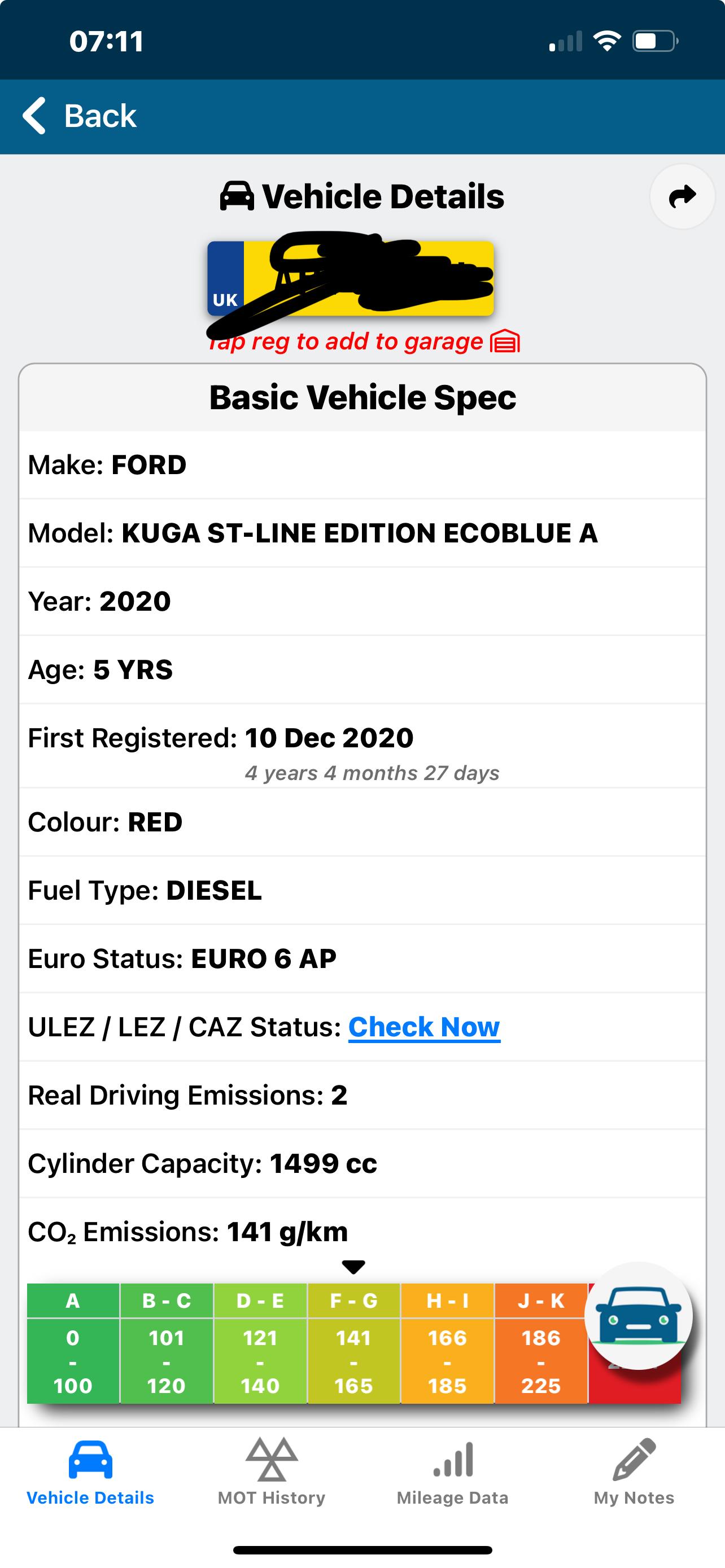Tap the Wi-Fi status bar icon
725x1568 pixels.
(x=606, y=41)
